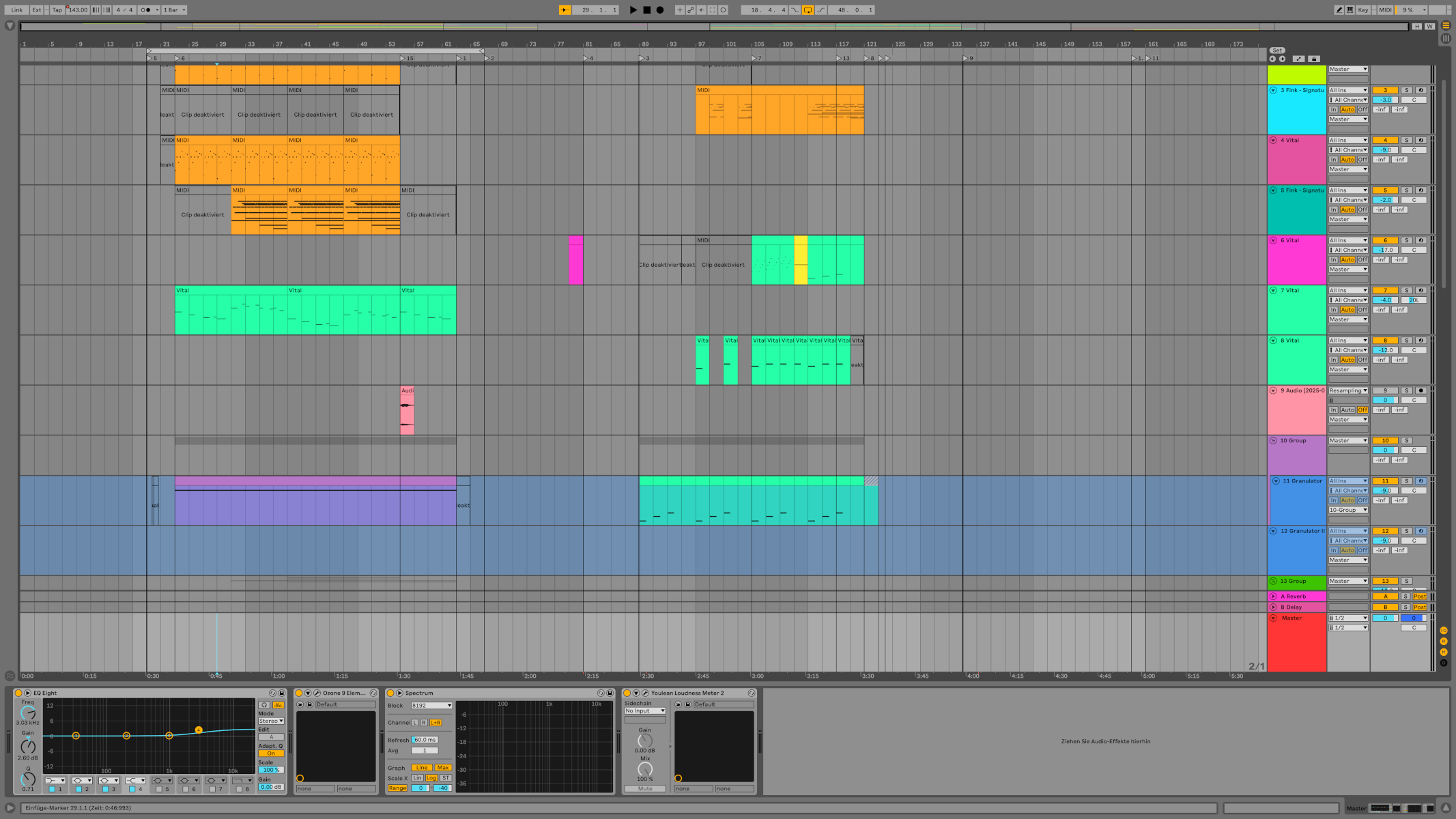Click the Link button in top bar
1456x819 pixels.
point(17,10)
